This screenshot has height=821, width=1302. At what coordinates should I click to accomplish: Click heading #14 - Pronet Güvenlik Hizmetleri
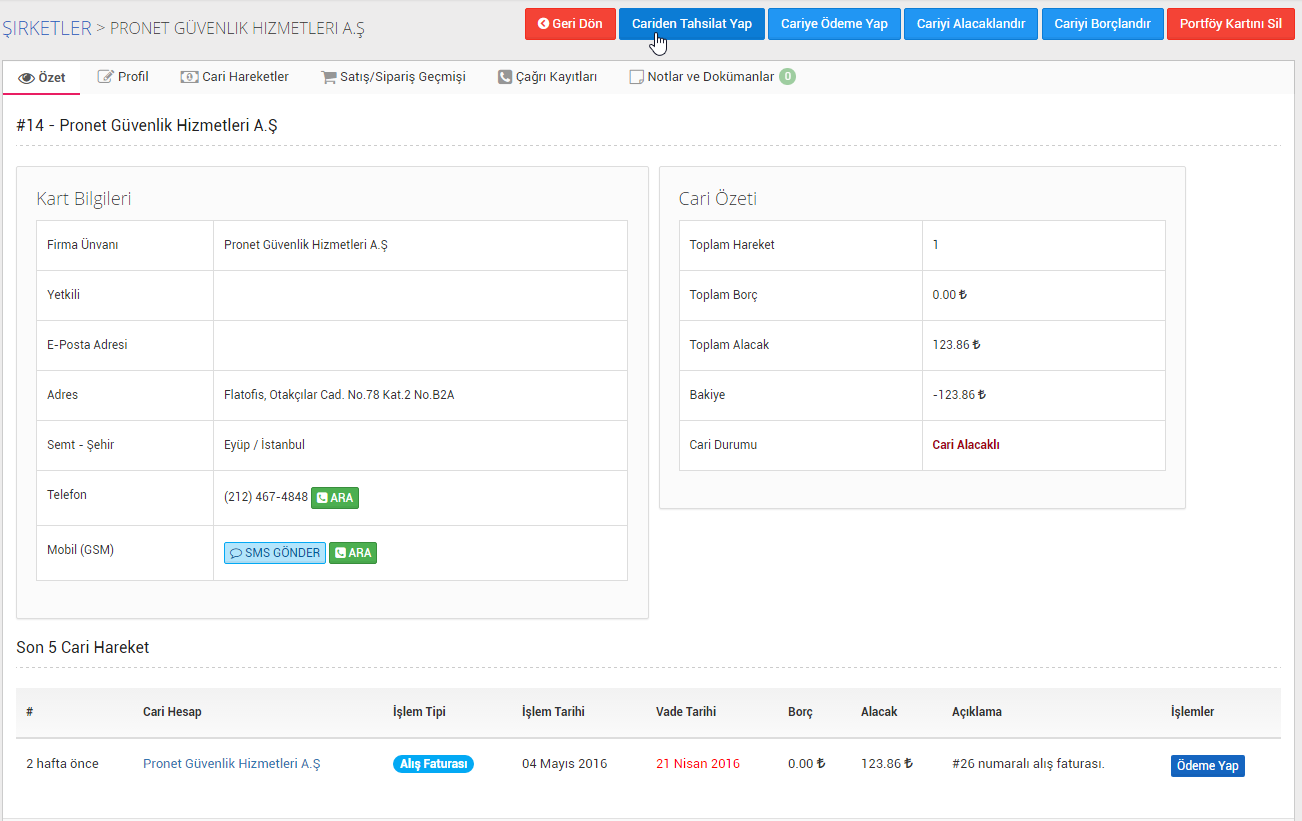pos(147,125)
